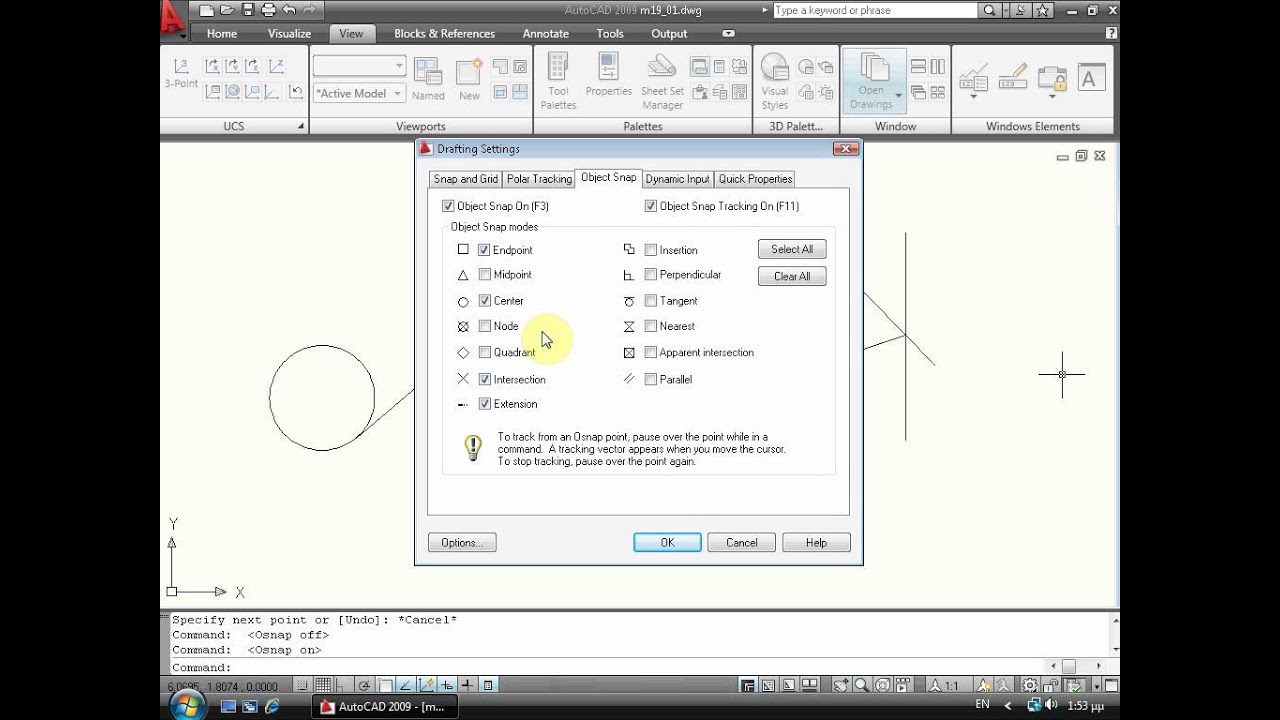The image size is (1280, 720).
Task: Uncheck Object Snap On (F3)
Action: click(448, 206)
